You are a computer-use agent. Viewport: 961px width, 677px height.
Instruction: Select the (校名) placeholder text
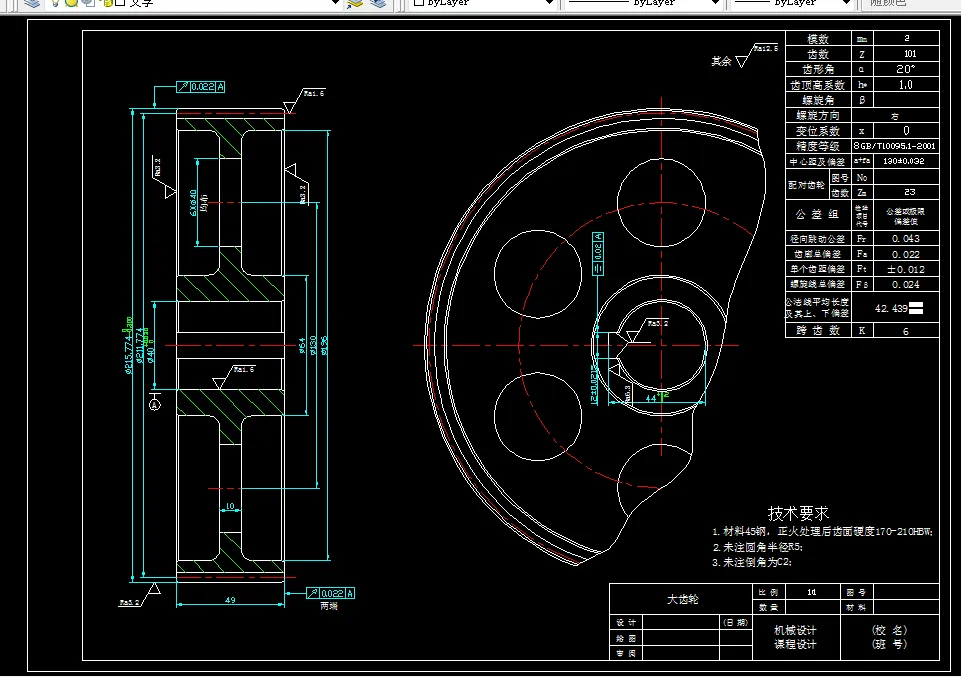(x=889, y=630)
